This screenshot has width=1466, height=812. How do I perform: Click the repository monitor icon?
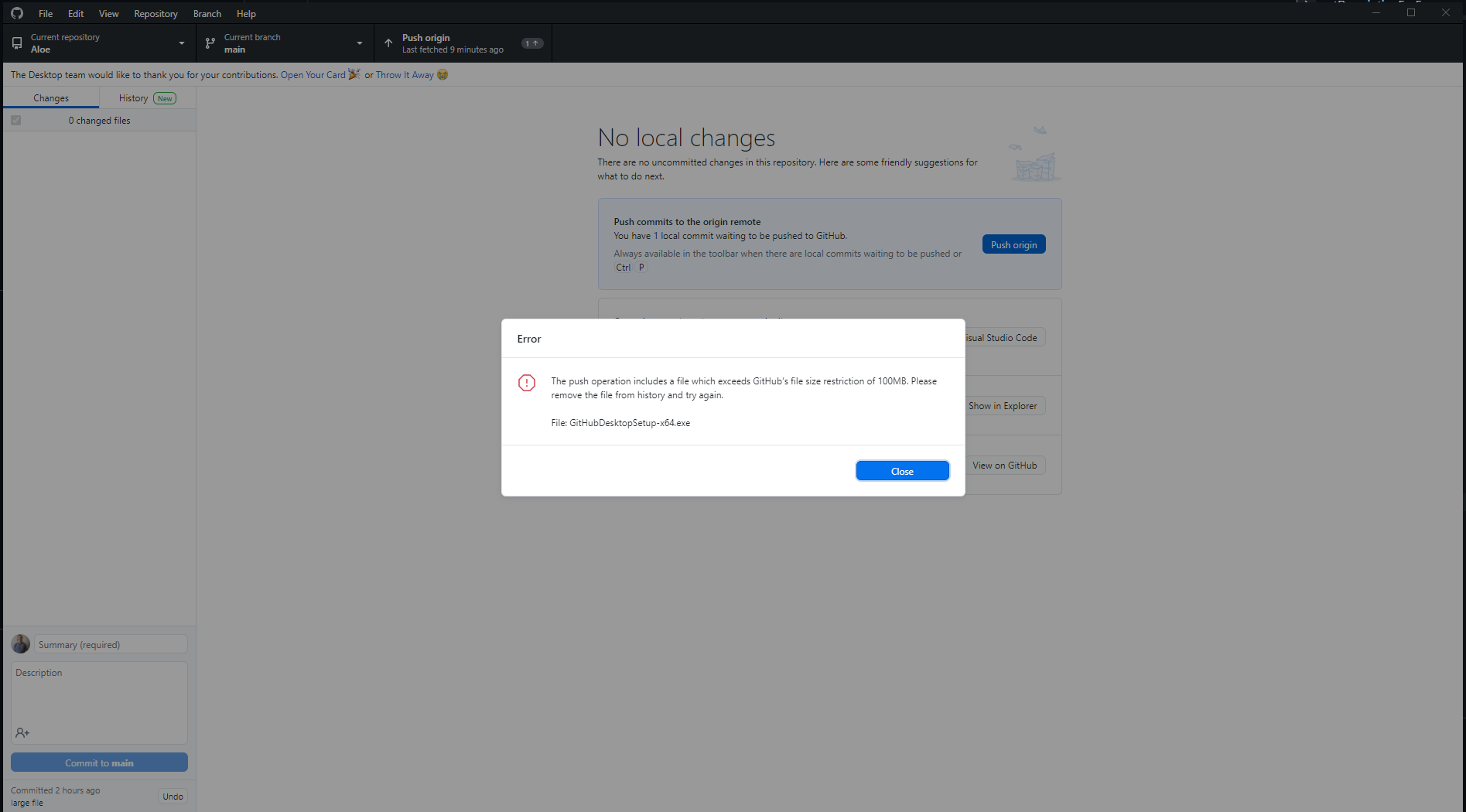pyautogui.click(x=17, y=43)
